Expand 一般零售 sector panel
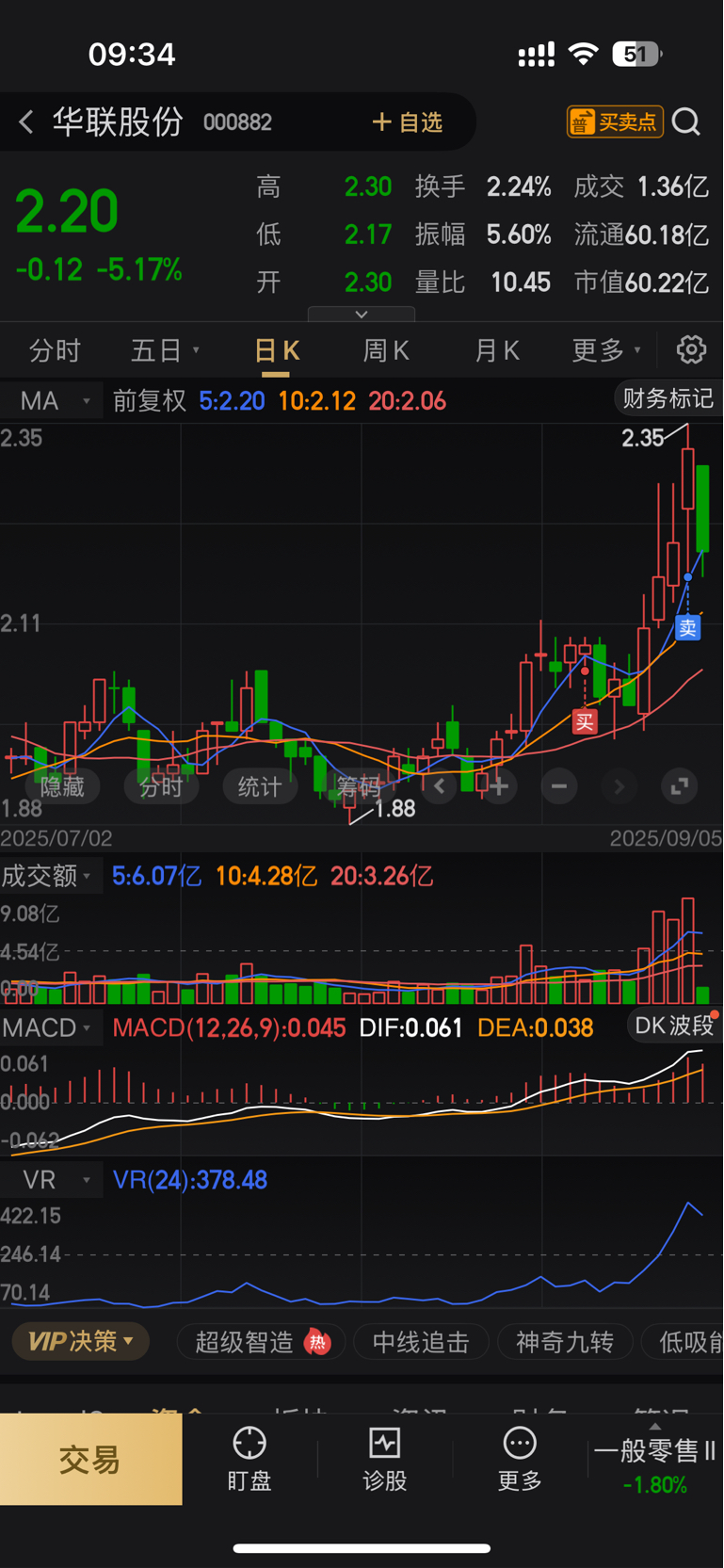This screenshot has width=724, height=1568. [x=654, y=1459]
